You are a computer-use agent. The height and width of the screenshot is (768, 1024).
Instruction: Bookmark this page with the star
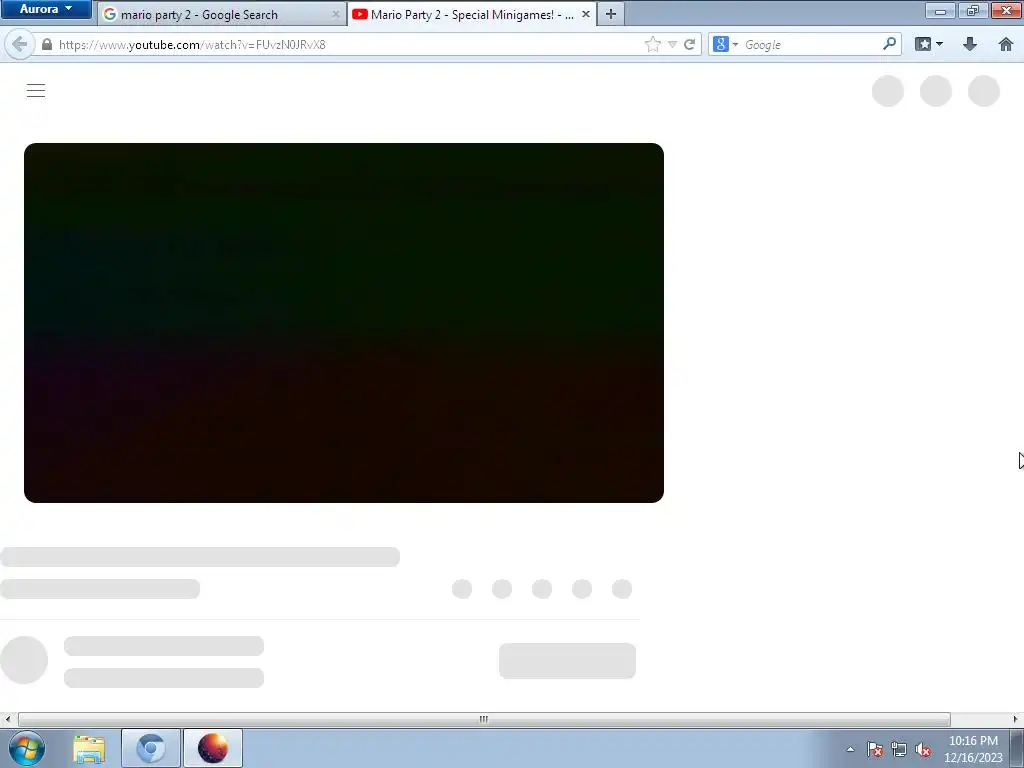[x=652, y=44]
